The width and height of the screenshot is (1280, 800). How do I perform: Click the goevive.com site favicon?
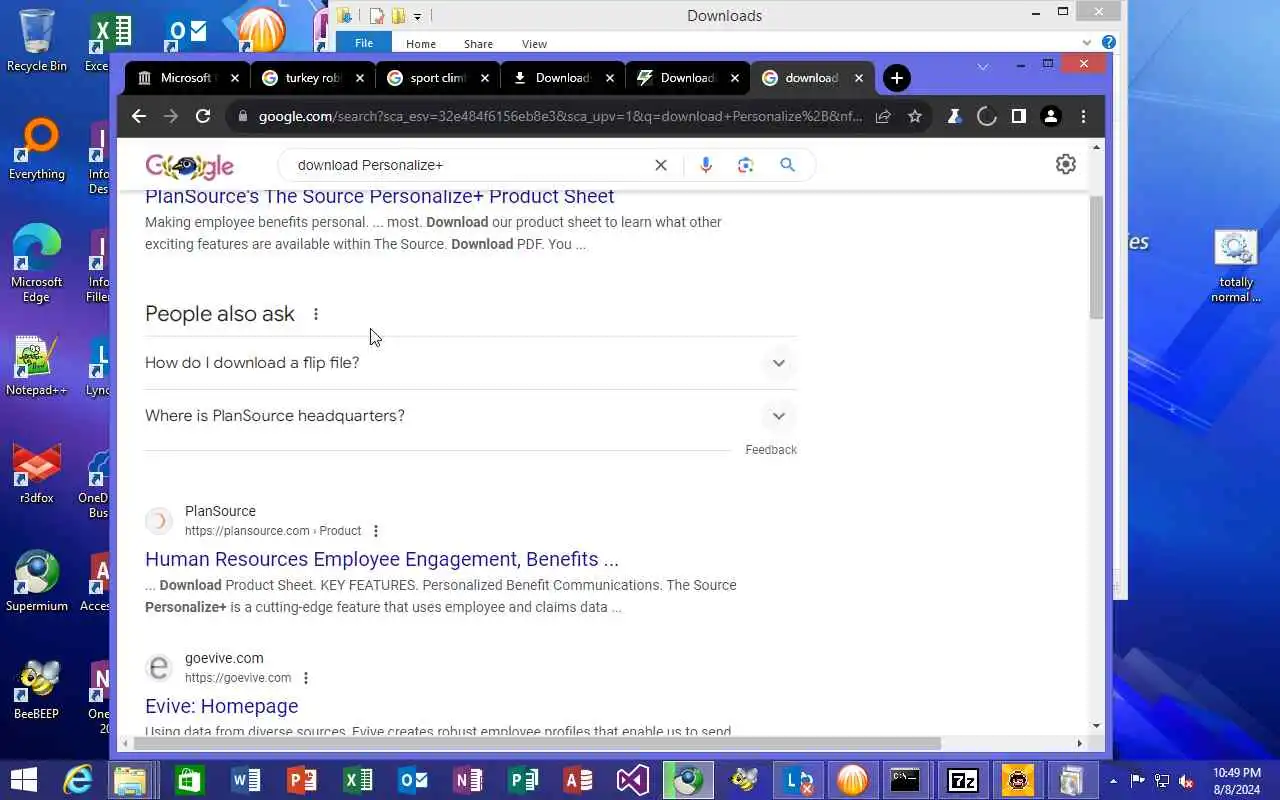pos(159,668)
